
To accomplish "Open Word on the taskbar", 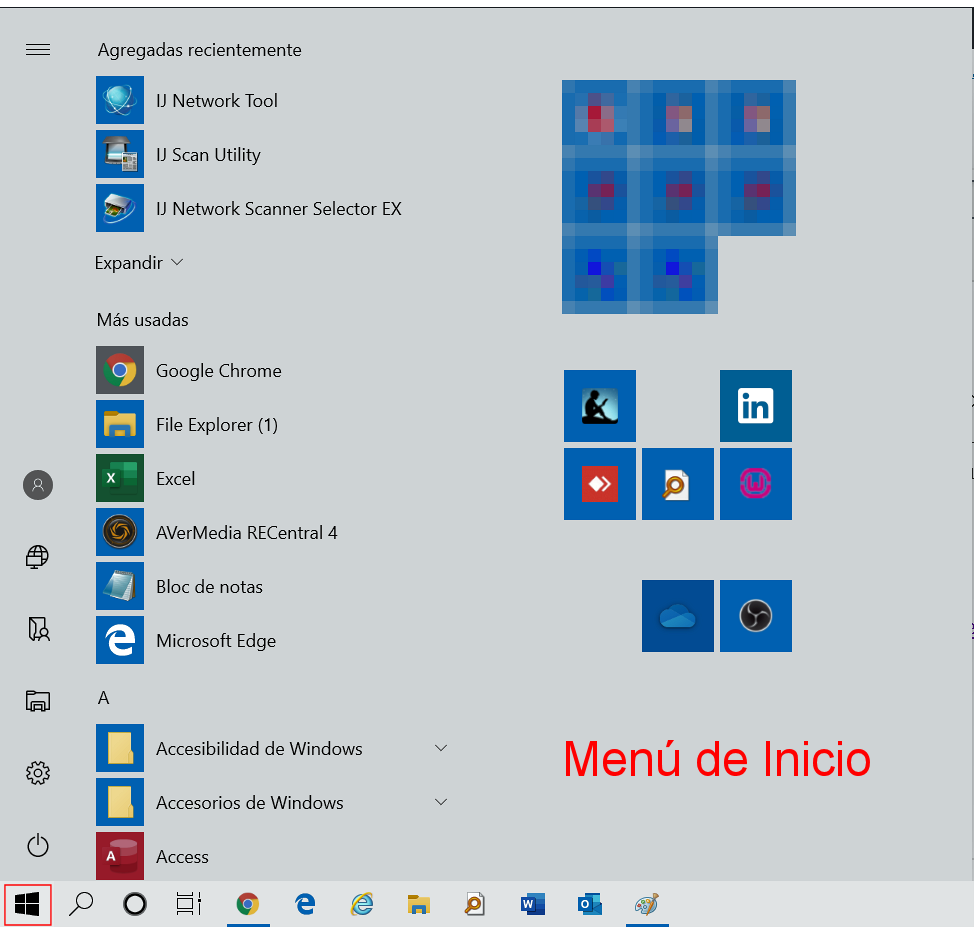I will 532,904.
